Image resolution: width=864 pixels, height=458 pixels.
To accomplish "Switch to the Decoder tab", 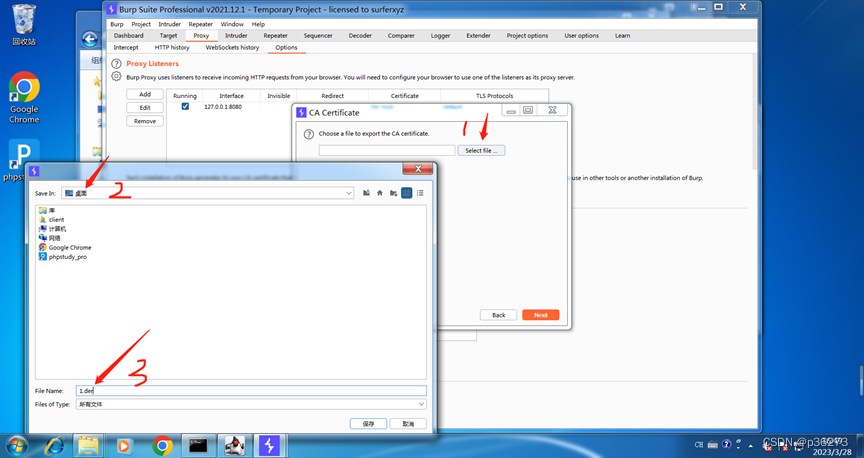I will coord(360,36).
